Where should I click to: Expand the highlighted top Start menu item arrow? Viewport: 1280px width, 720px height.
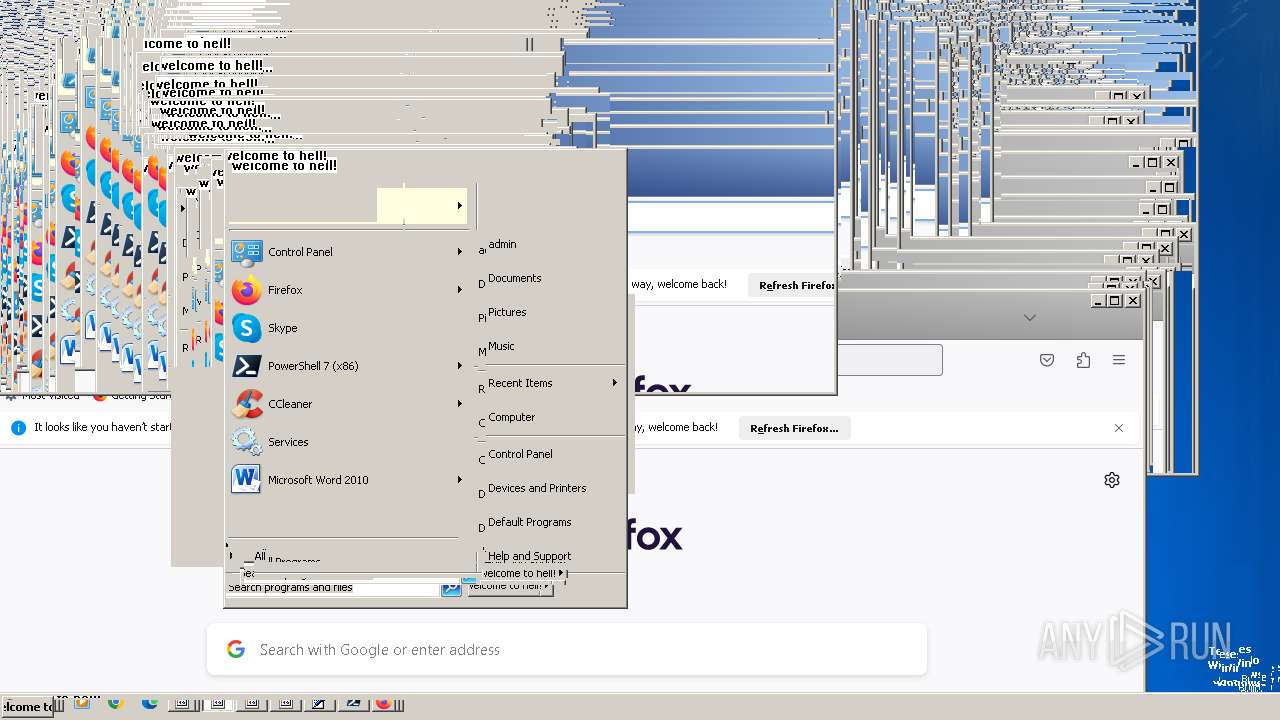point(460,206)
